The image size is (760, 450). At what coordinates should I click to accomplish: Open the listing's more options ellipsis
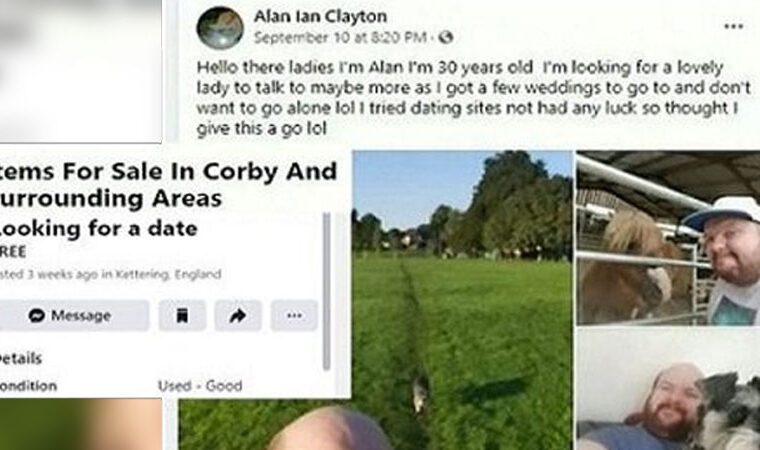[294, 316]
